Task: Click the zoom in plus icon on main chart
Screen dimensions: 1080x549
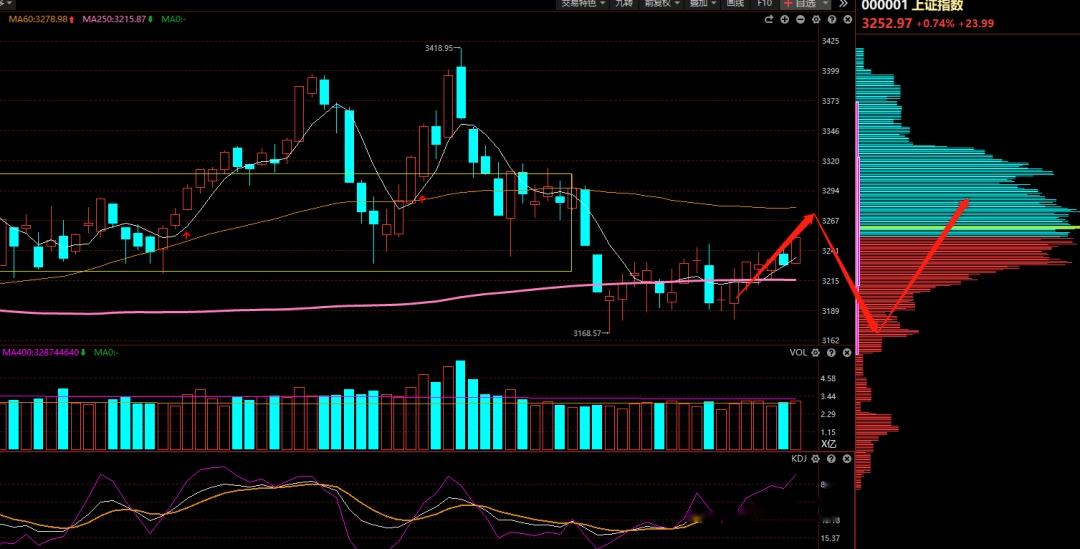Action: coord(785,20)
